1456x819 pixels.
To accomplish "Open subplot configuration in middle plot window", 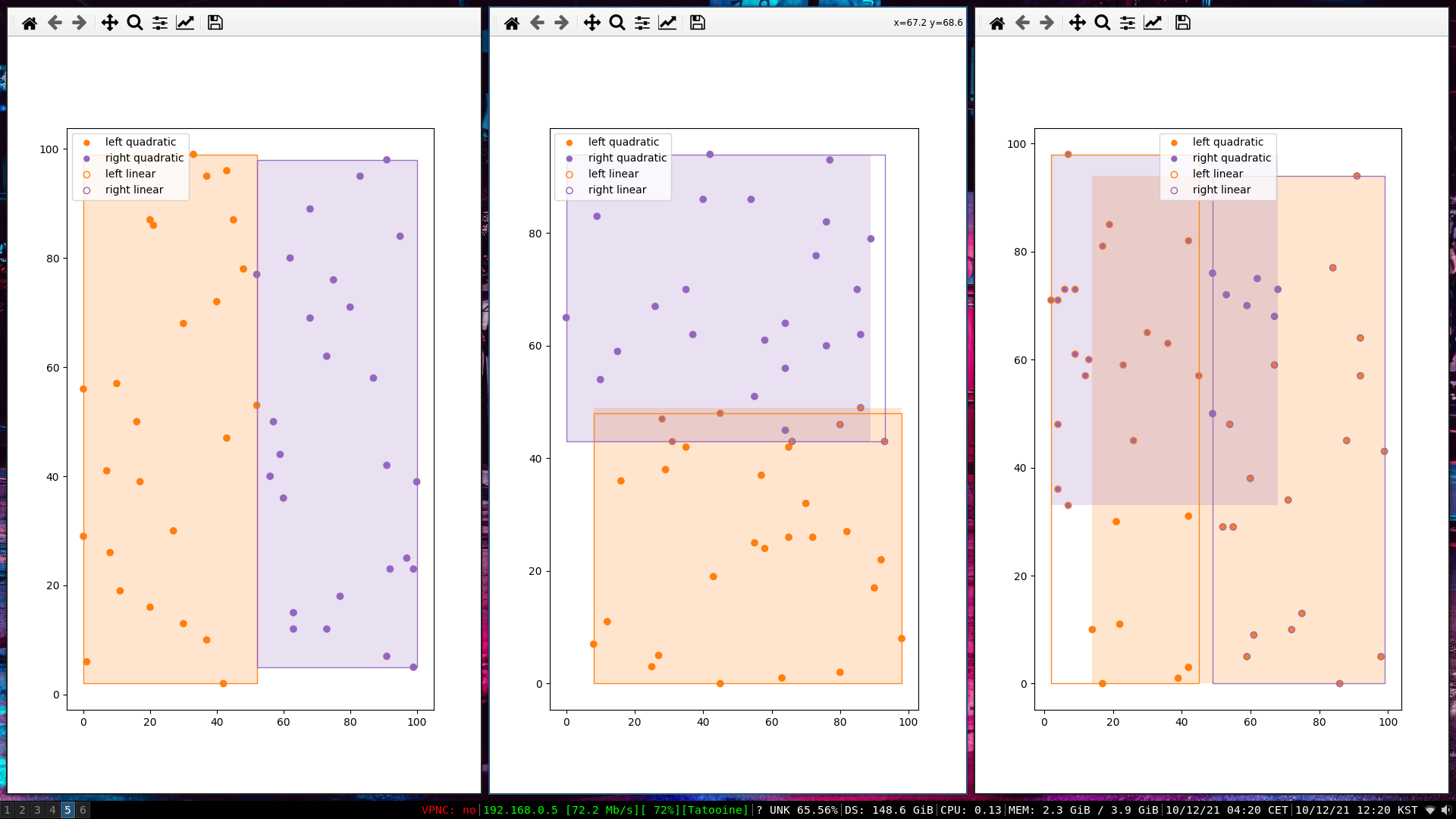I will click(x=642, y=23).
